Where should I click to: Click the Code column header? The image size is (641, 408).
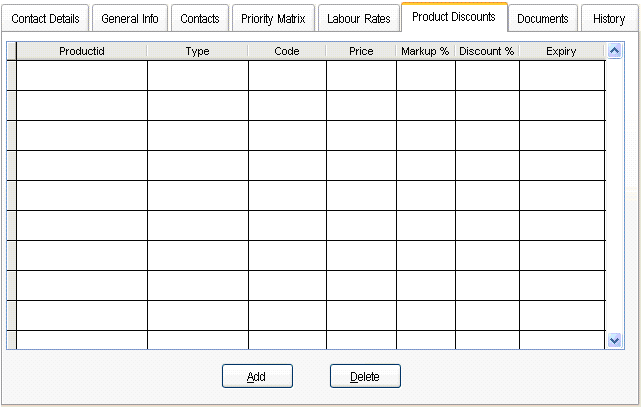click(287, 51)
